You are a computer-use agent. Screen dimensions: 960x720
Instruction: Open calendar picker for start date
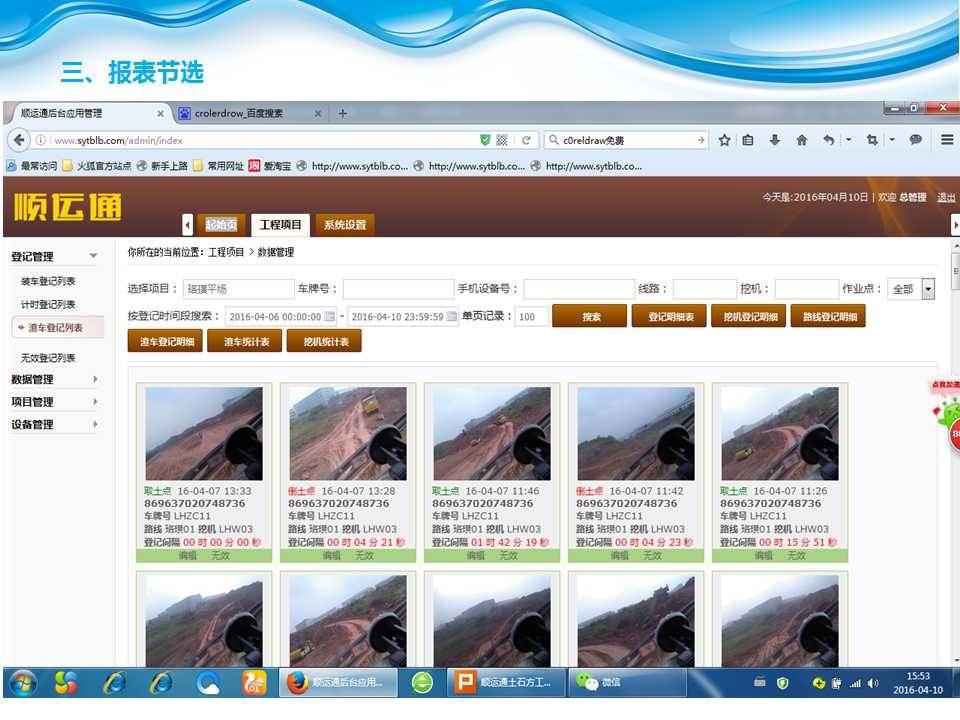pyautogui.click(x=329, y=317)
